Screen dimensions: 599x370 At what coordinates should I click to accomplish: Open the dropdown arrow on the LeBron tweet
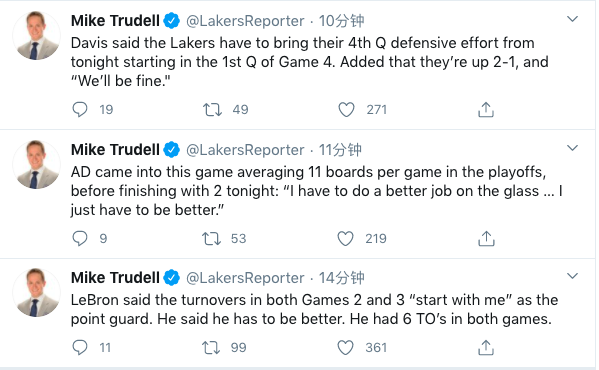pyautogui.click(x=572, y=276)
